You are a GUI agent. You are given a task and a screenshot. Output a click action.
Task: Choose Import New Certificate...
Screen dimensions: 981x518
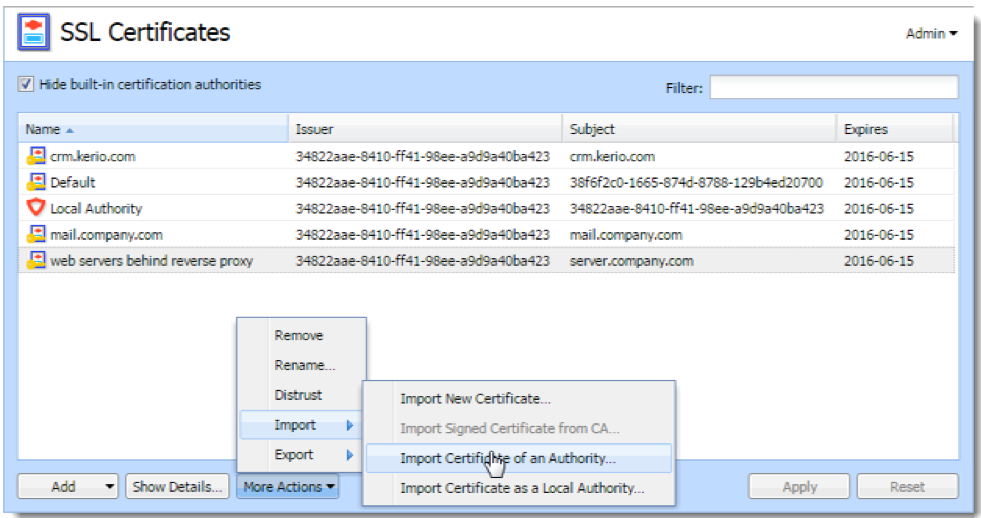tap(475, 399)
